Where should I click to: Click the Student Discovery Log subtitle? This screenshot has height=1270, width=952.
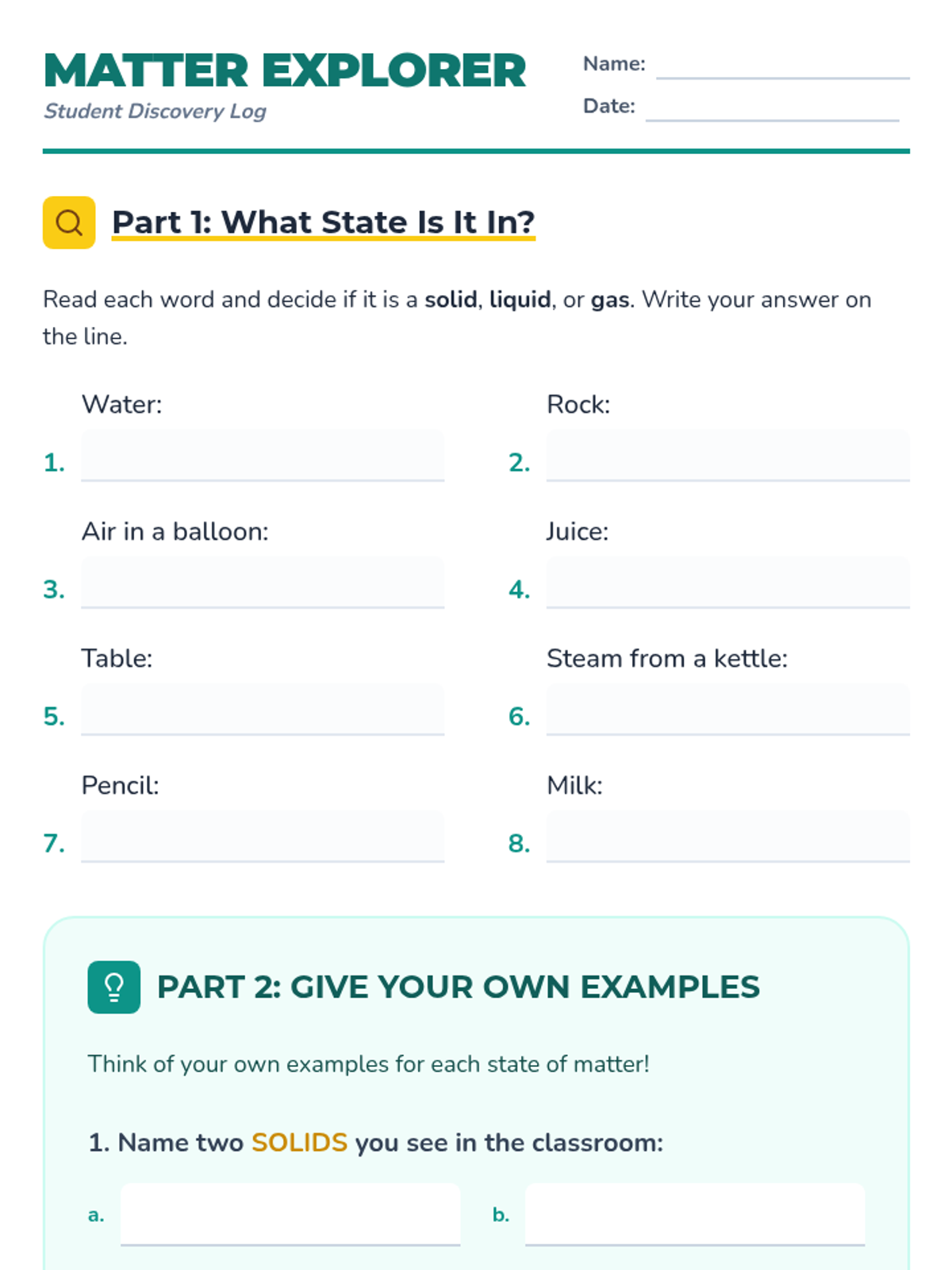155,111
